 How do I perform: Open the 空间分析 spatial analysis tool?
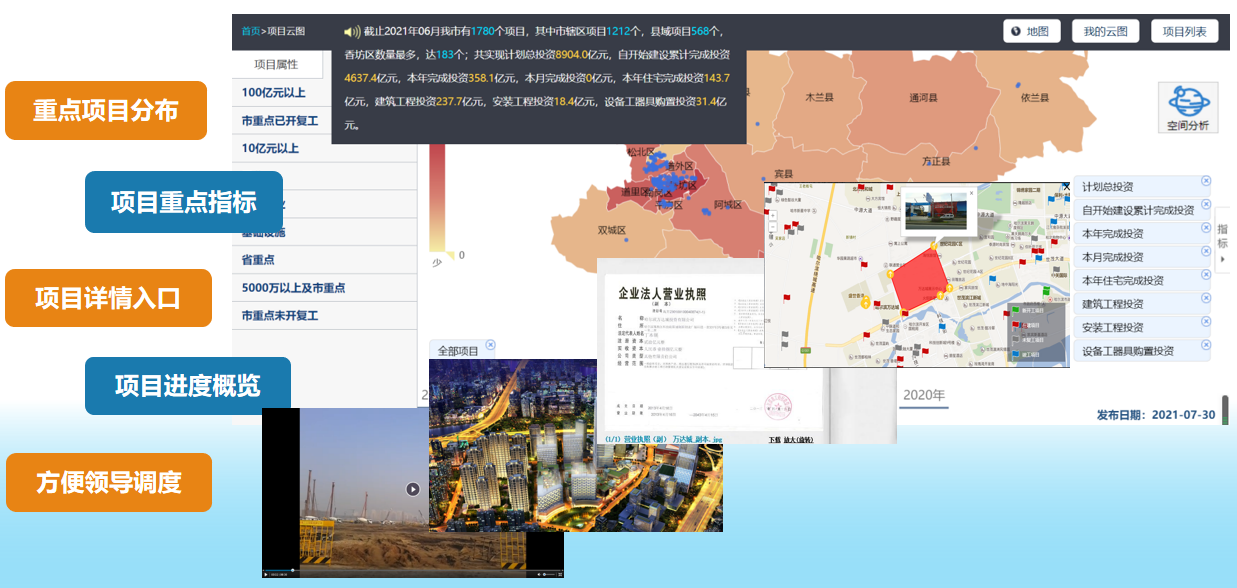tap(1188, 108)
